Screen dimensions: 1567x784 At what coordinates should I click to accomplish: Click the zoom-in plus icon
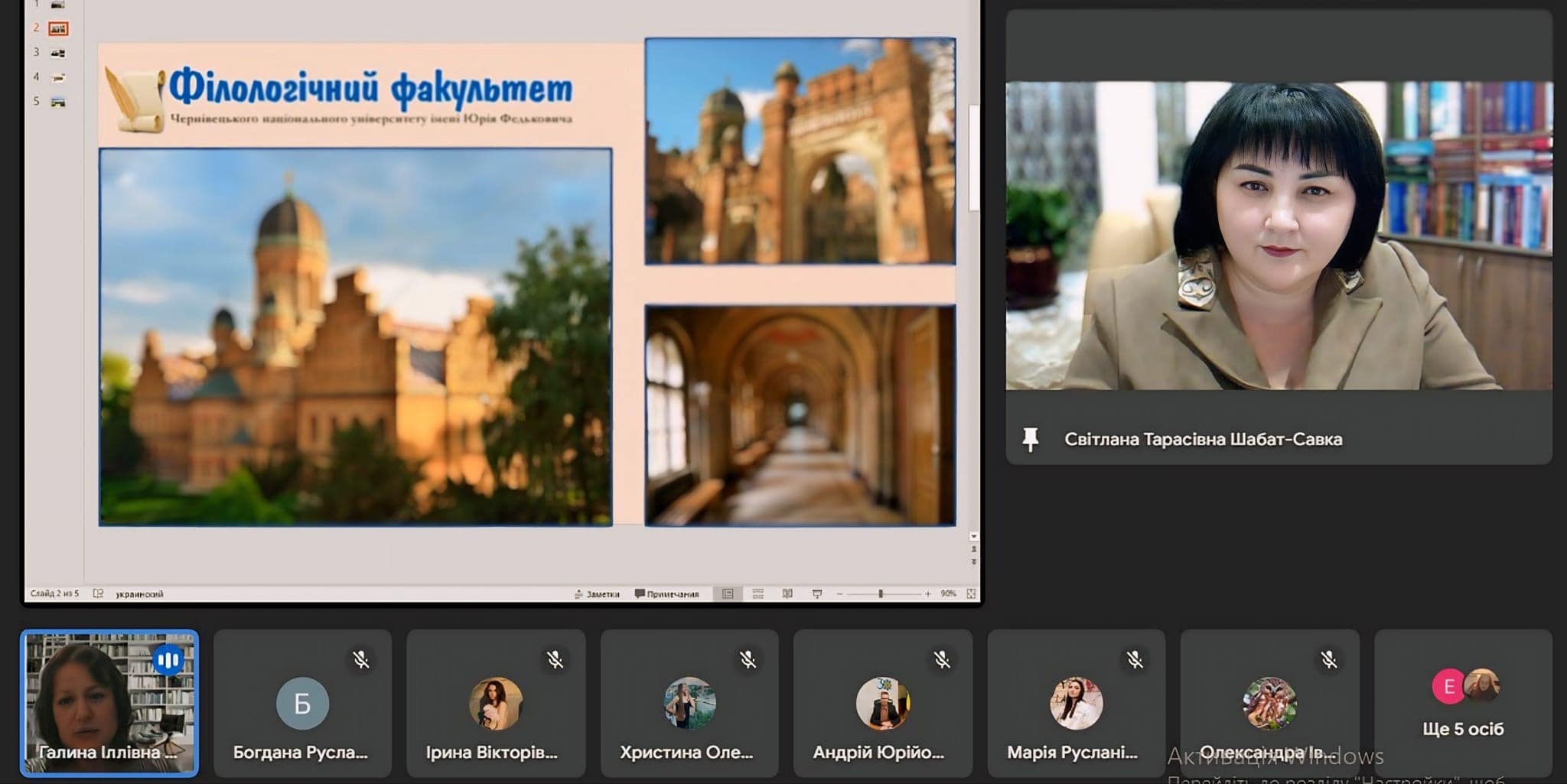coord(928,594)
